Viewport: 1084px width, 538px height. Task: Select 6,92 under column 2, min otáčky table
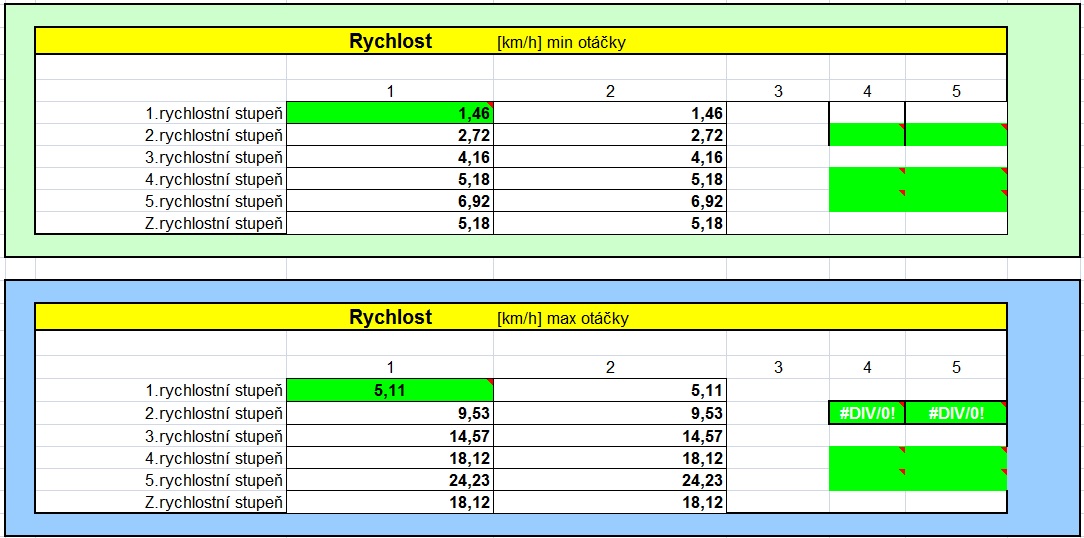(x=610, y=201)
